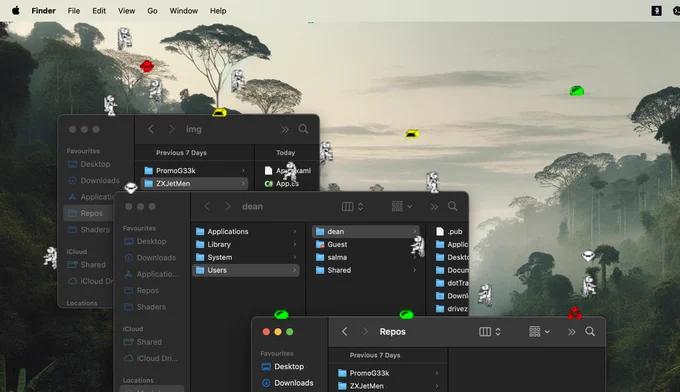The image size is (680, 392).
Task: Change column view mode in the dean window
Action: [353, 206]
